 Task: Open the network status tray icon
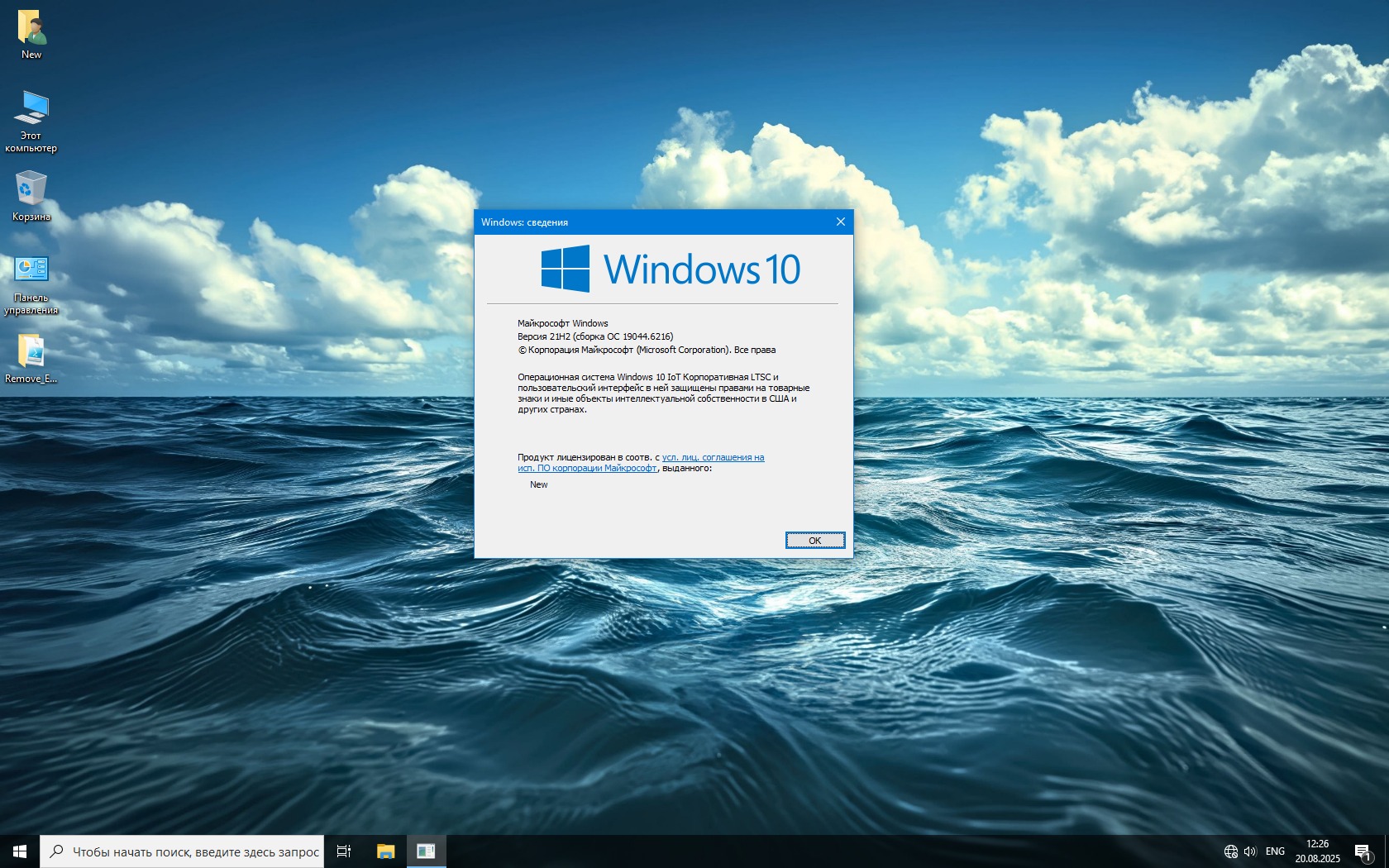1230,851
